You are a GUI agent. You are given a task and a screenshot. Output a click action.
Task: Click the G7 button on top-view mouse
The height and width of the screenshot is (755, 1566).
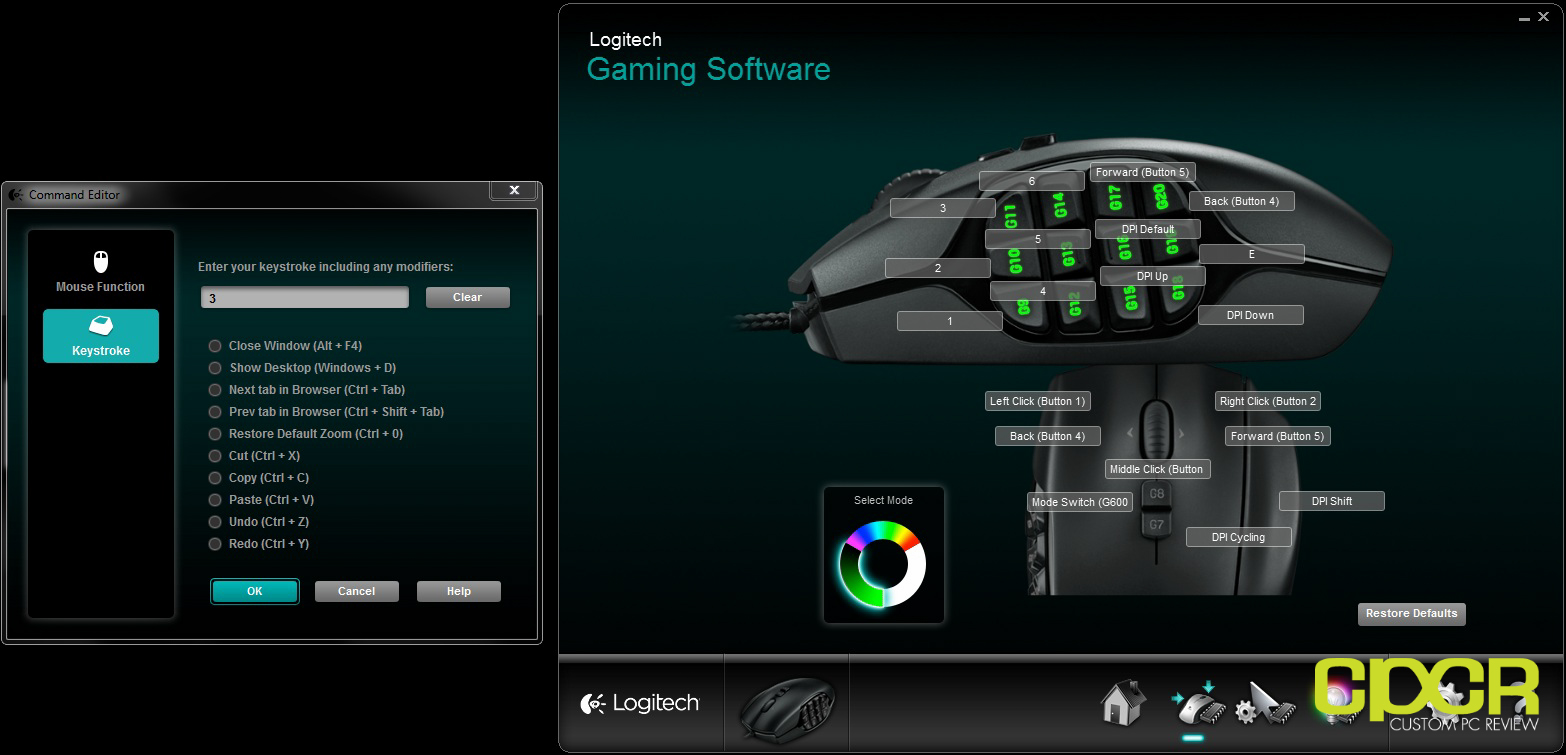tap(1156, 524)
